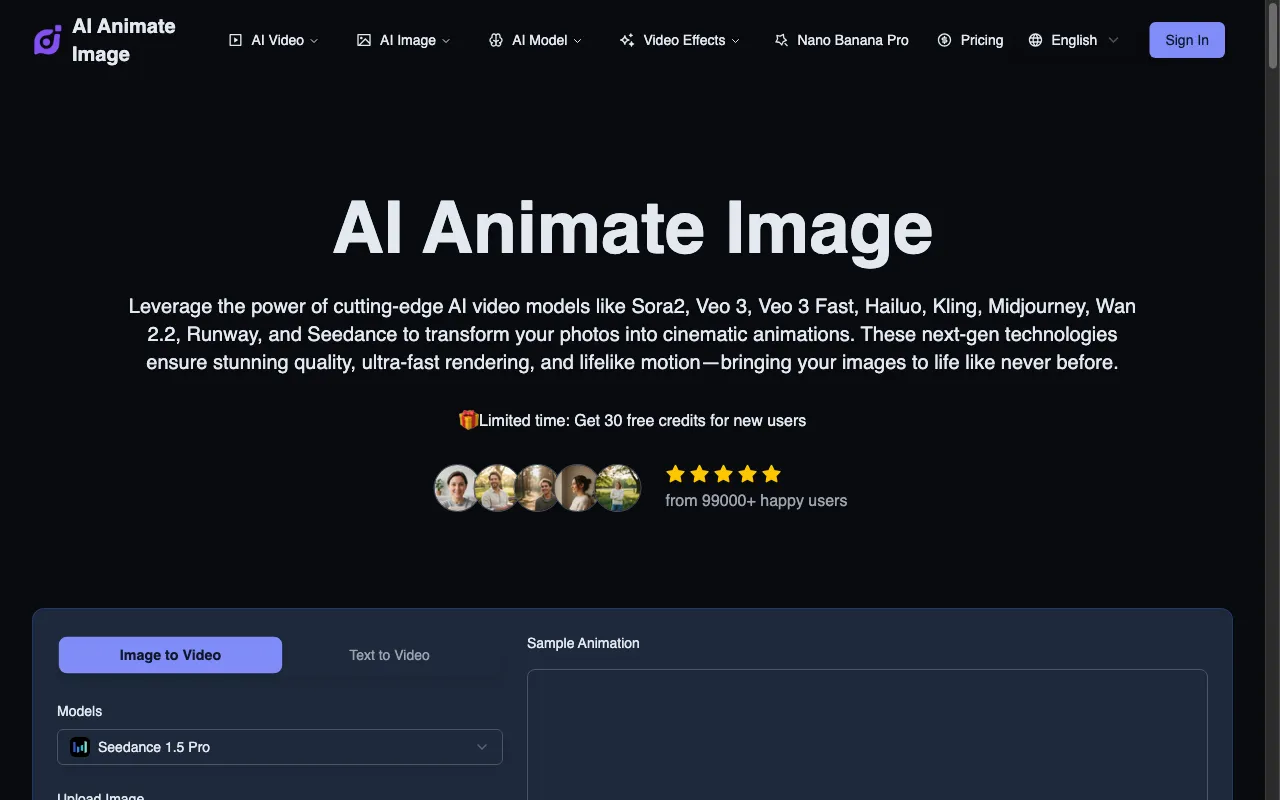Click the last gold rating star
The height and width of the screenshot is (800, 1280).
click(771, 474)
